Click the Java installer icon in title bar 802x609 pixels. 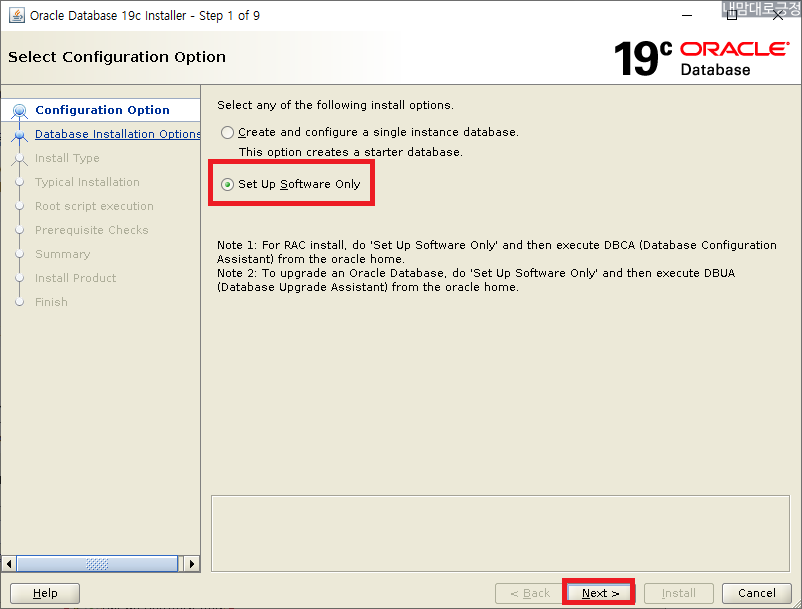click(16, 16)
